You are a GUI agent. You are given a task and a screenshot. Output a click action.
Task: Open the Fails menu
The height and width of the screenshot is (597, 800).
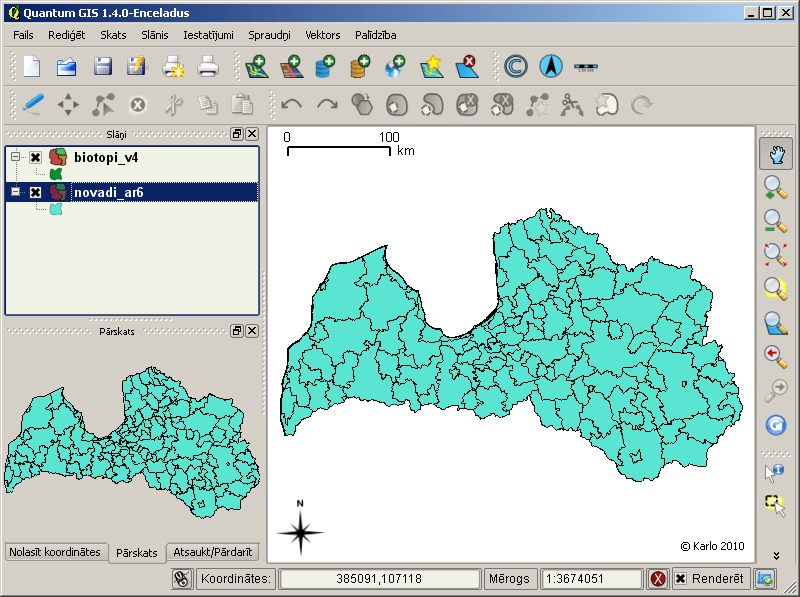coord(23,35)
